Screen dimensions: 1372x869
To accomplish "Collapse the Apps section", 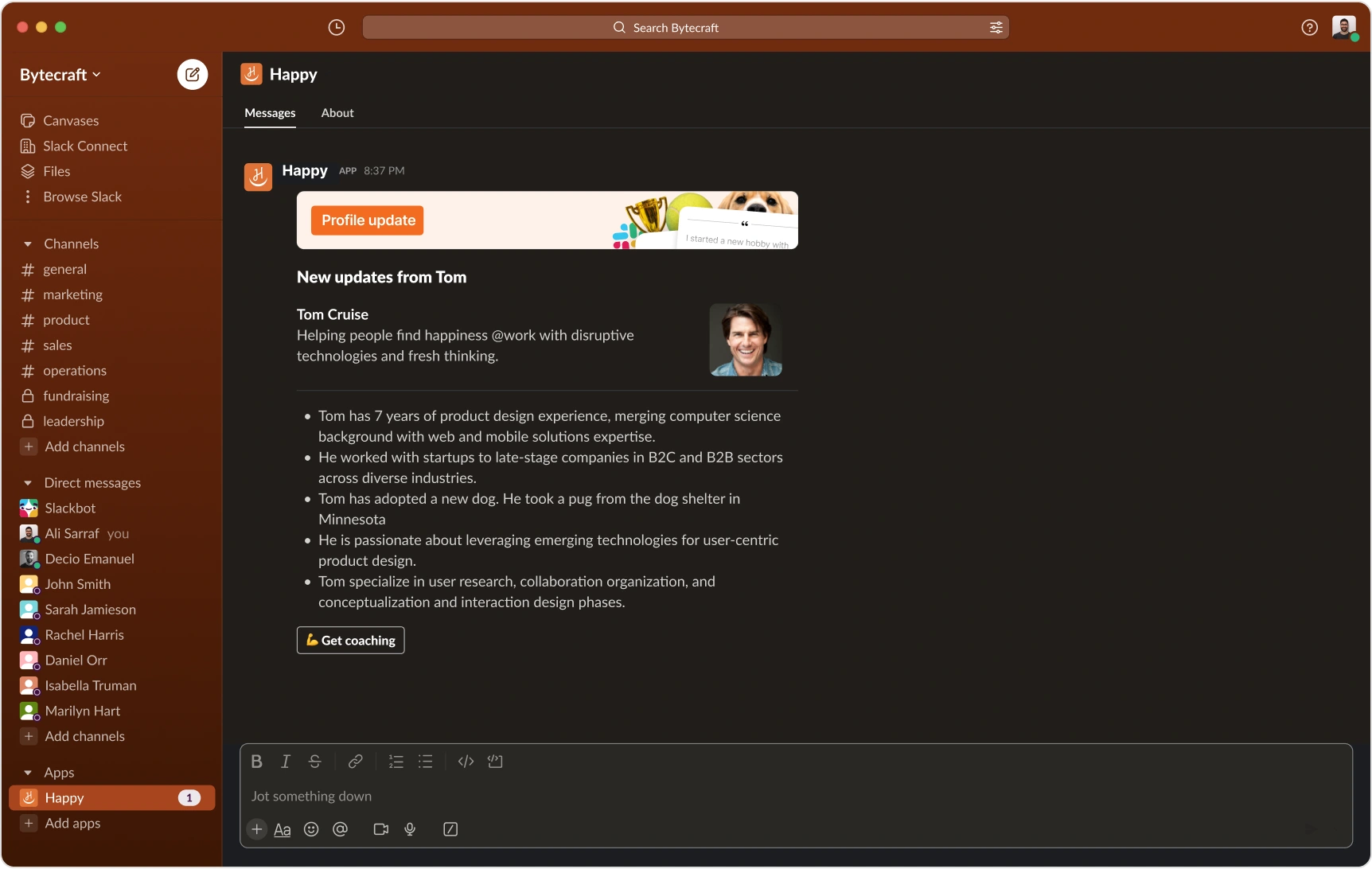I will click(28, 773).
